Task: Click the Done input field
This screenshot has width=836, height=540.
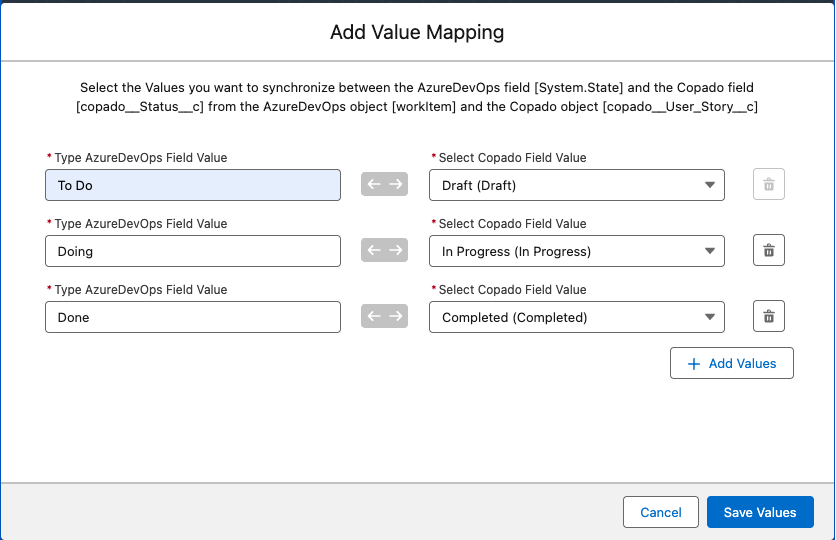Action: tap(193, 317)
